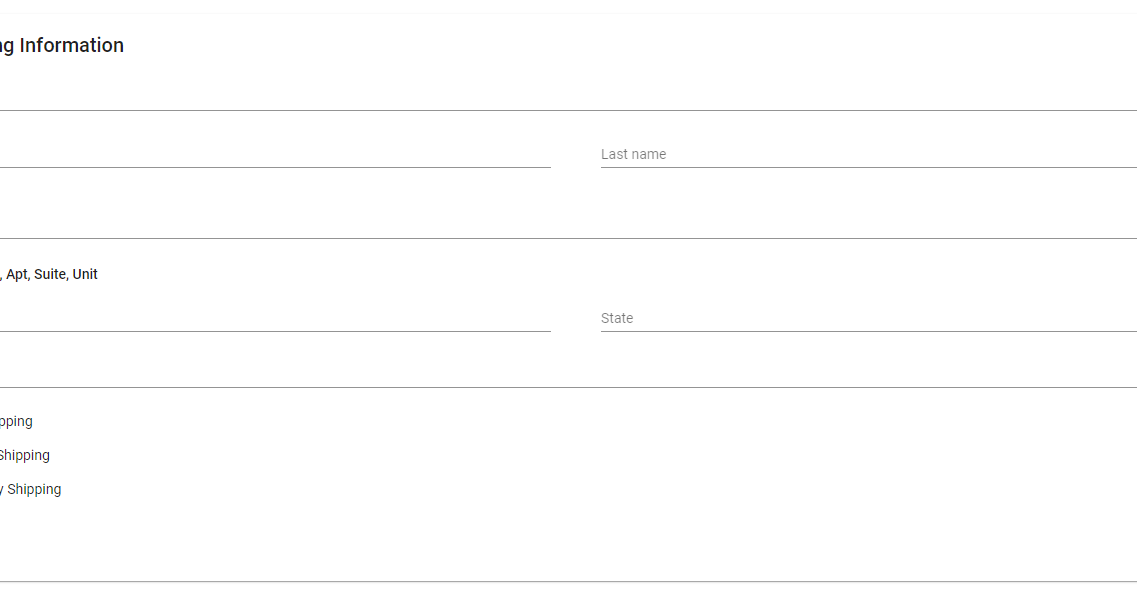Click the Apt, Suite, Unit label text
The width and height of the screenshot is (1137, 597).
click(x=50, y=273)
